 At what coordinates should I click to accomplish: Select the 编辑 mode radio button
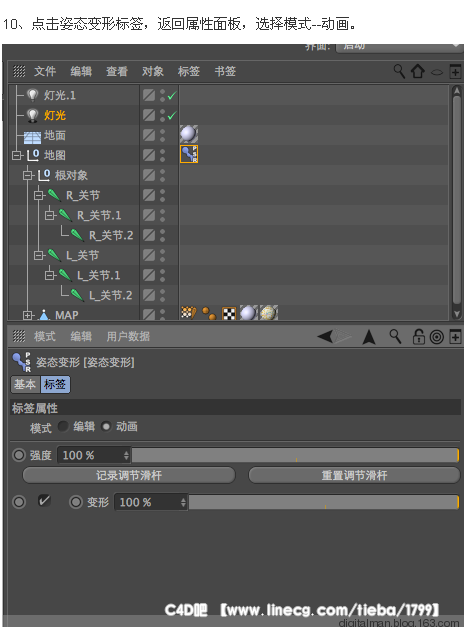63,427
